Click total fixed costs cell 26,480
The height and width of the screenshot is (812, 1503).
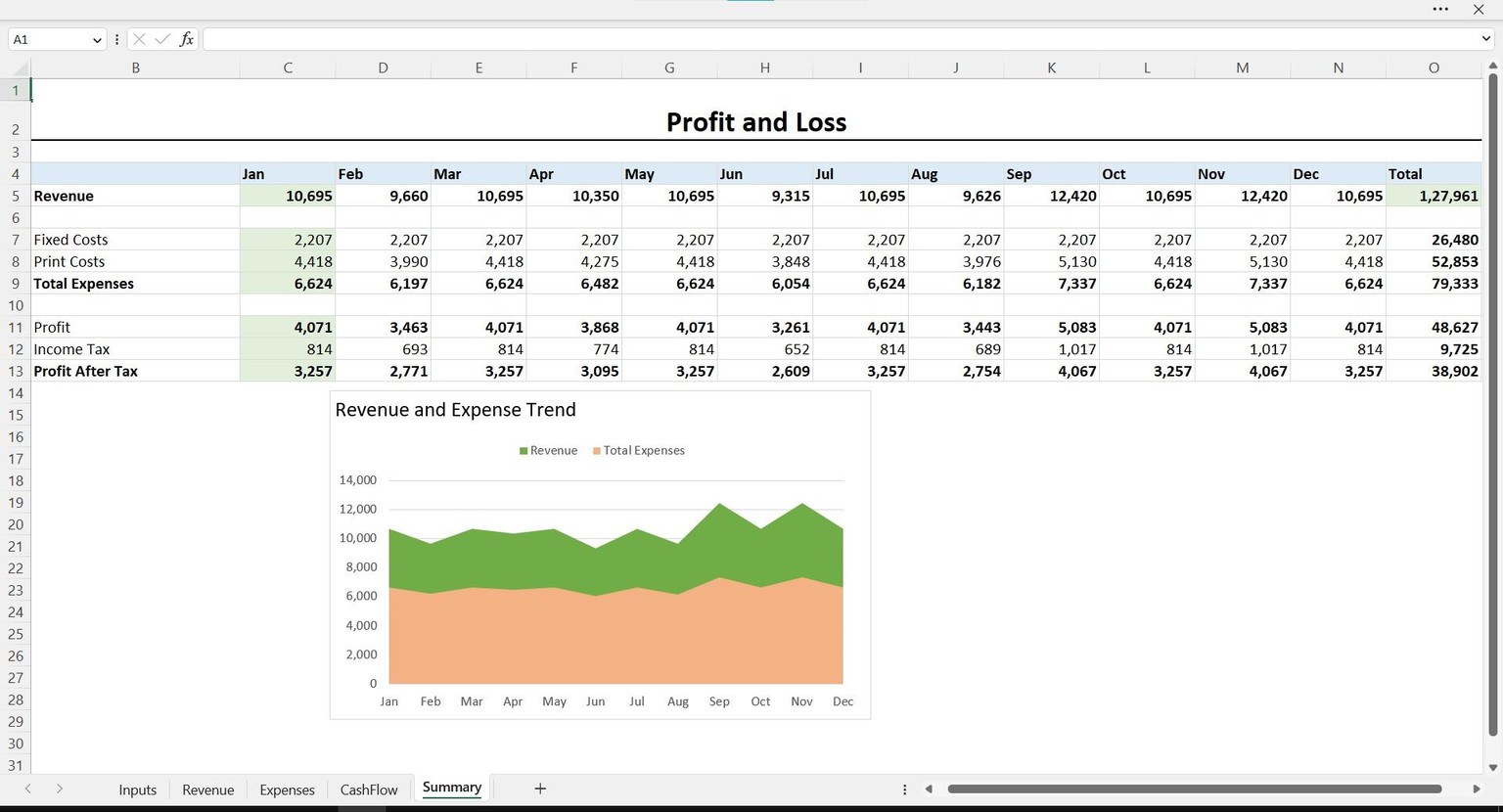1434,240
